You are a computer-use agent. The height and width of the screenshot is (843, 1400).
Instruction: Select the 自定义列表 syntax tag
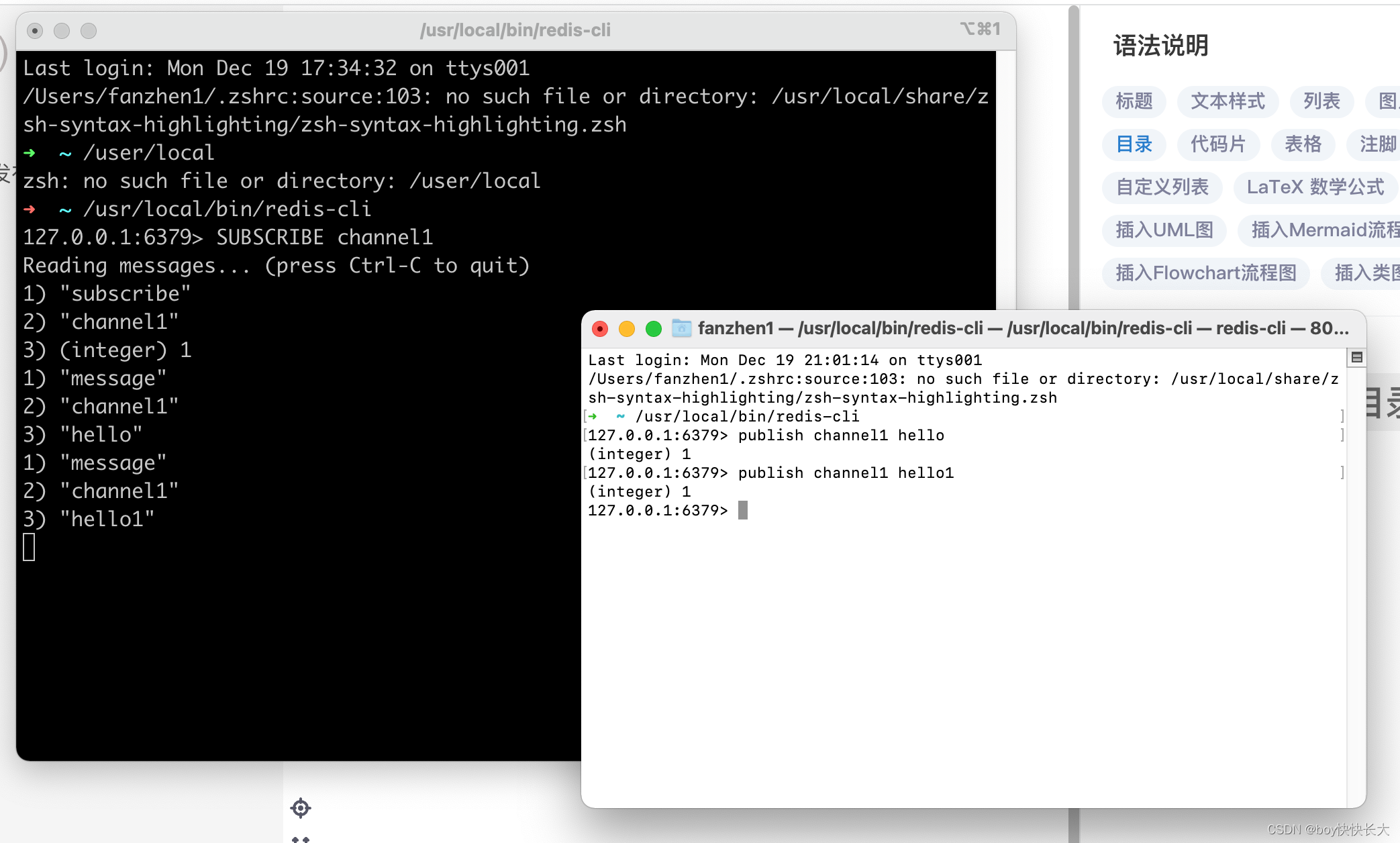coord(1162,187)
